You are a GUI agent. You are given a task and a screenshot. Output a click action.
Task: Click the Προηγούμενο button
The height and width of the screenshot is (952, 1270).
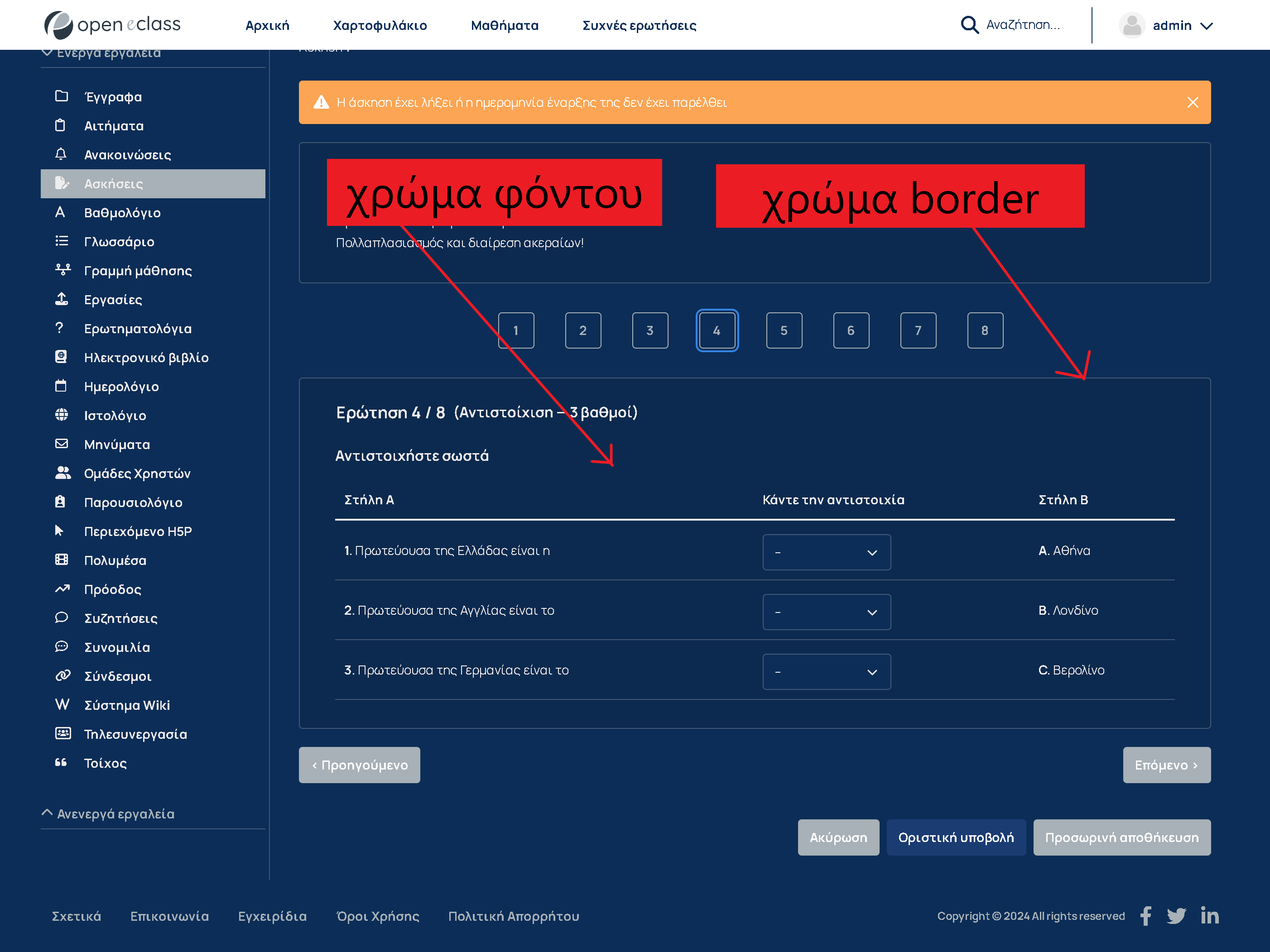click(x=360, y=764)
